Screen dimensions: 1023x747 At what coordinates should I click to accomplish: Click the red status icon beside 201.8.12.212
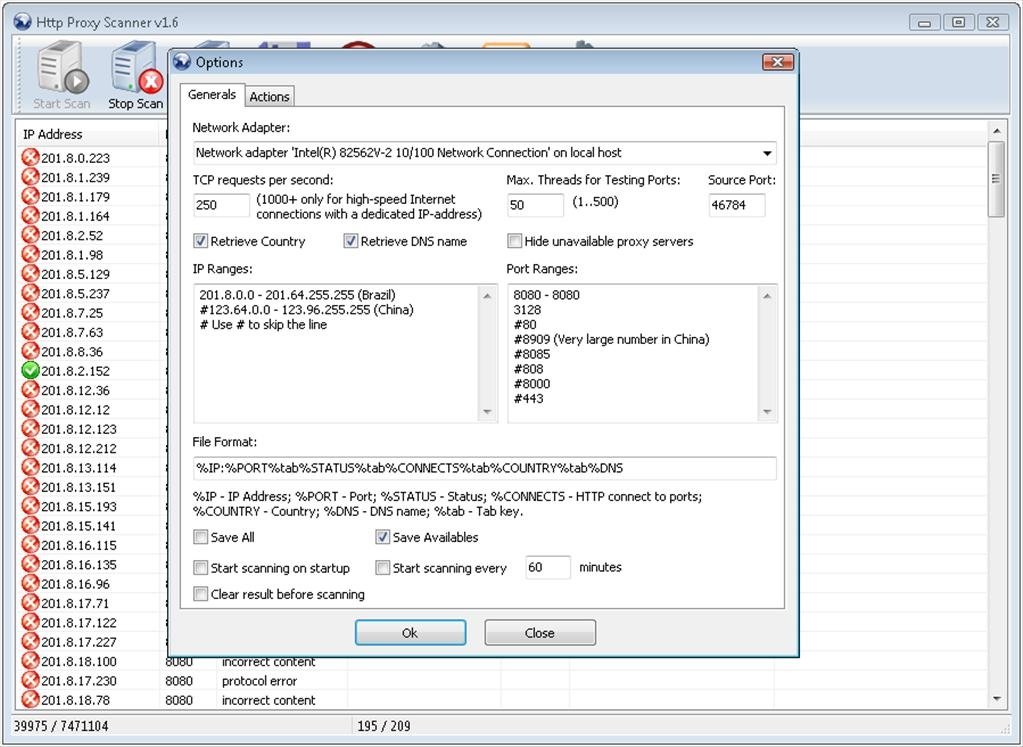pyautogui.click(x=30, y=448)
